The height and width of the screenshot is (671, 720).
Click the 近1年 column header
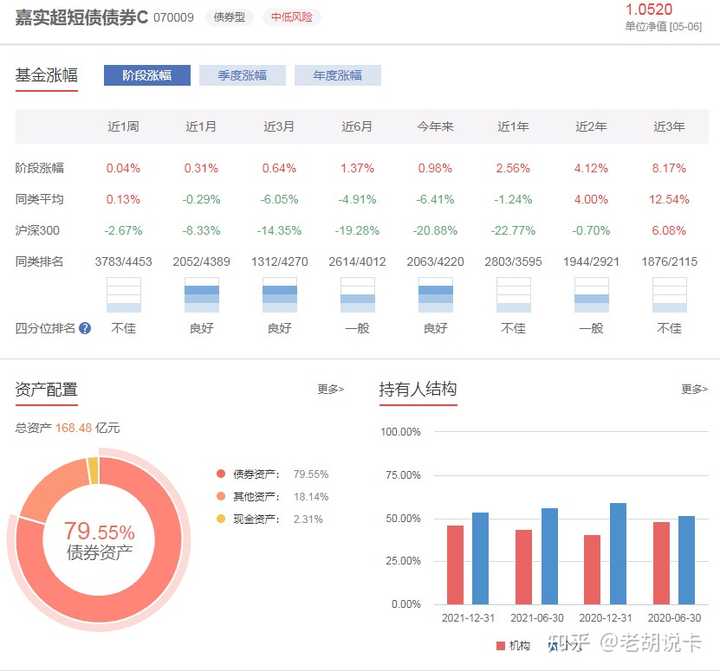tap(513, 126)
